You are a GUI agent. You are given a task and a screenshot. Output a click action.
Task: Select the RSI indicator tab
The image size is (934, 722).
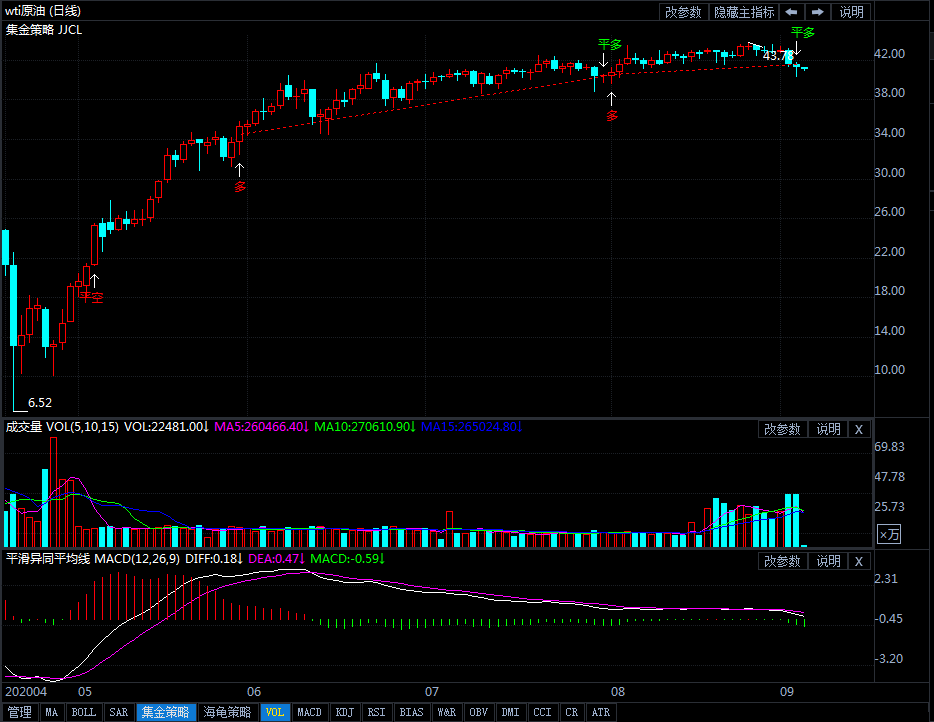(376, 712)
